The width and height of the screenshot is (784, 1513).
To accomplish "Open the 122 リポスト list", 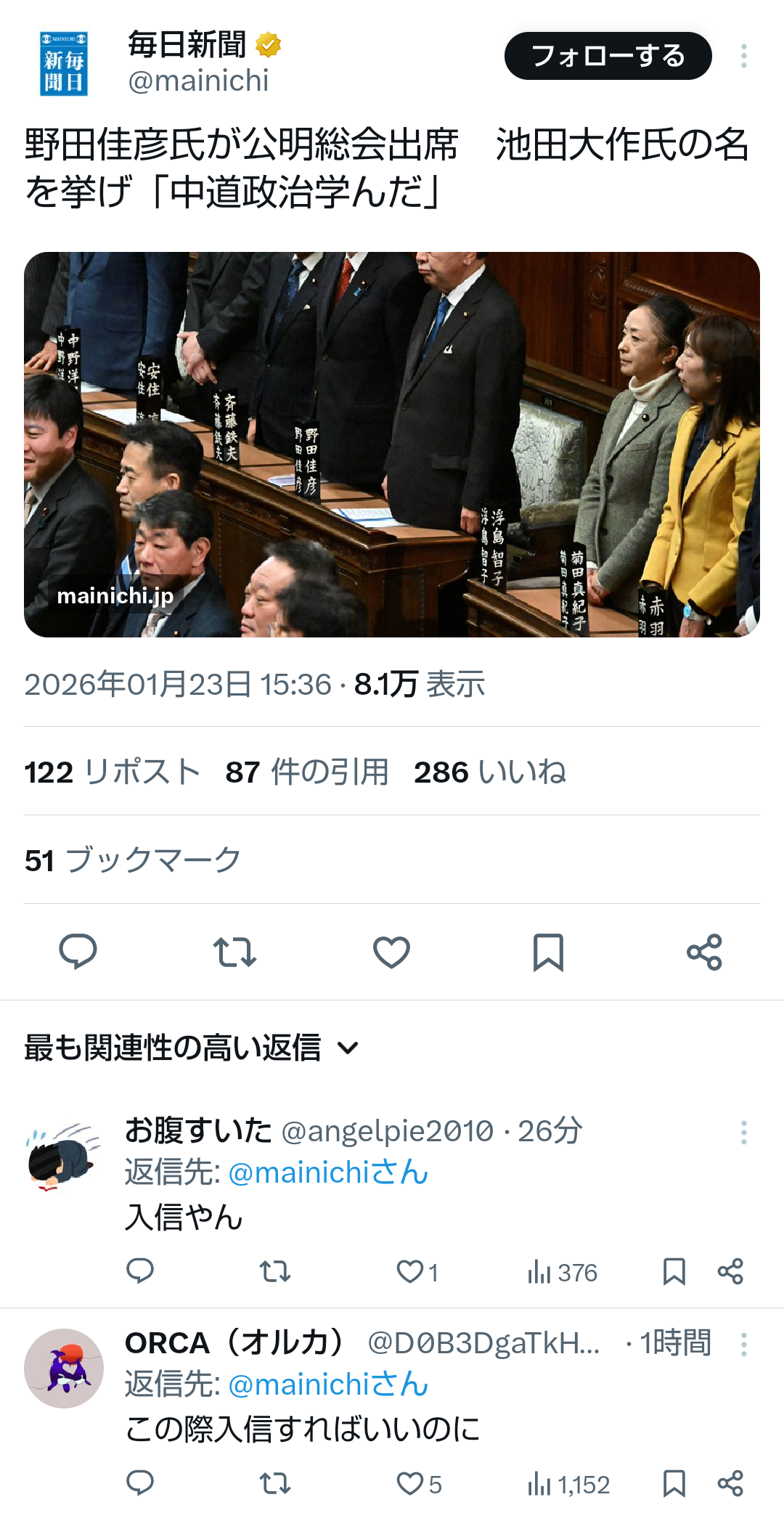I will coord(113,772).
